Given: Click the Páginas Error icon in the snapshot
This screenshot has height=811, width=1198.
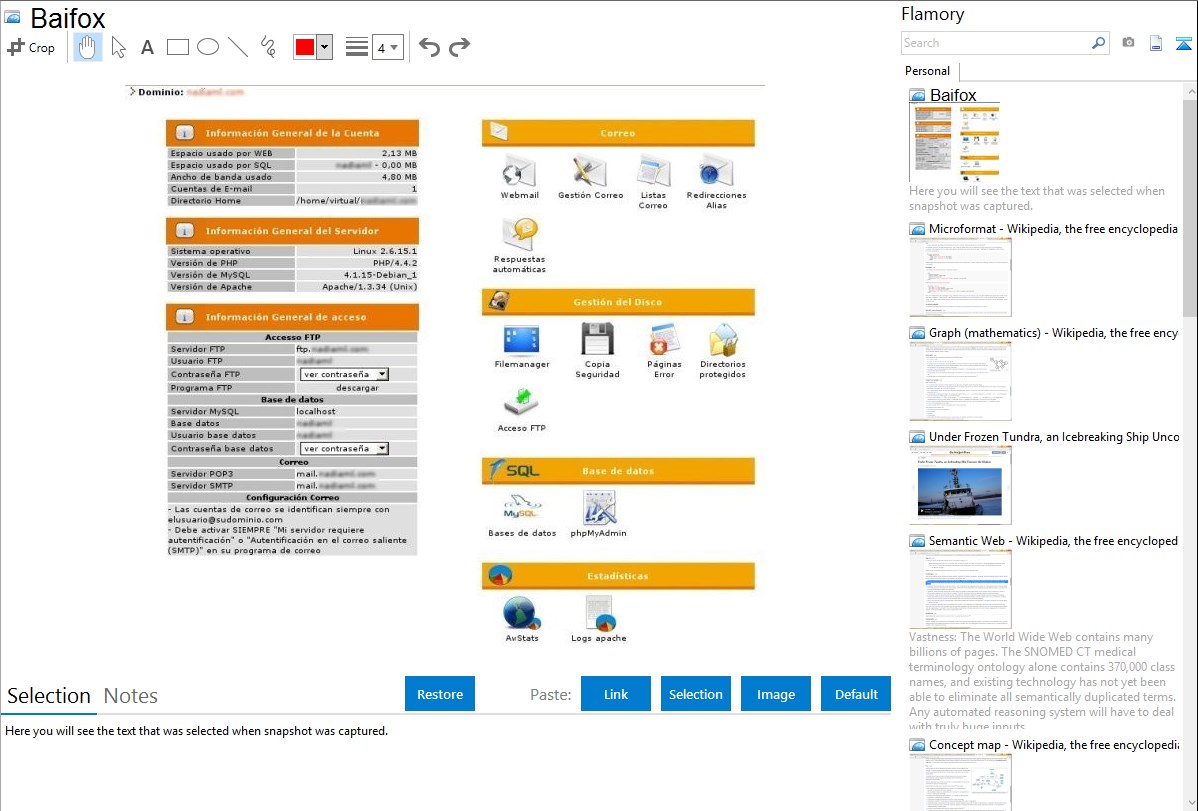Looking at the screenshot, I should tap(664, 340).
